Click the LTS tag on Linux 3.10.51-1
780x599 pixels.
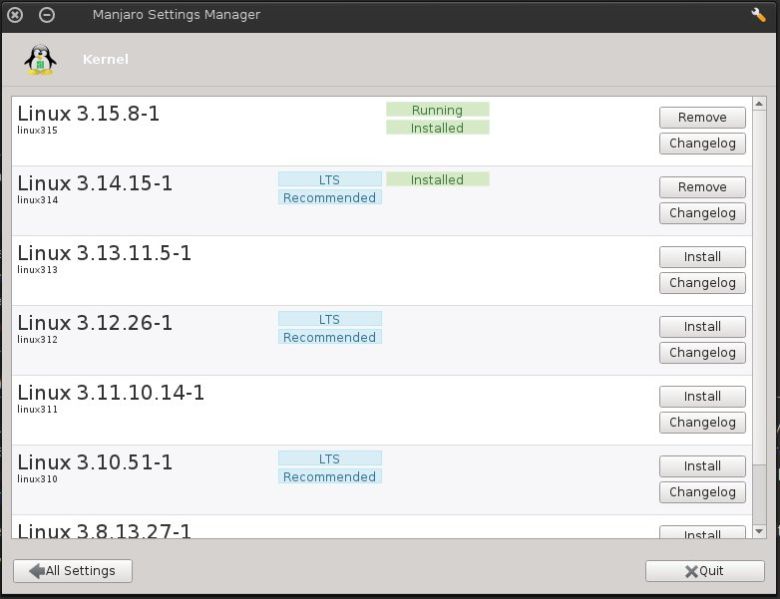[330, 459]
